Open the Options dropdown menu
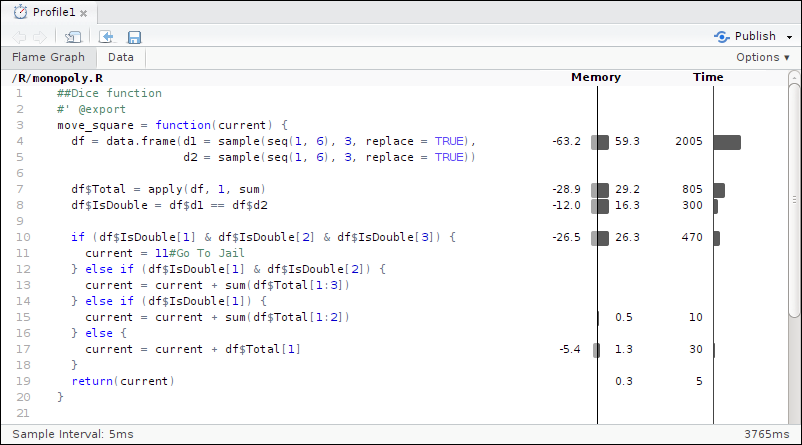Viewport: 802px width, 445px height. coord(762,58)
